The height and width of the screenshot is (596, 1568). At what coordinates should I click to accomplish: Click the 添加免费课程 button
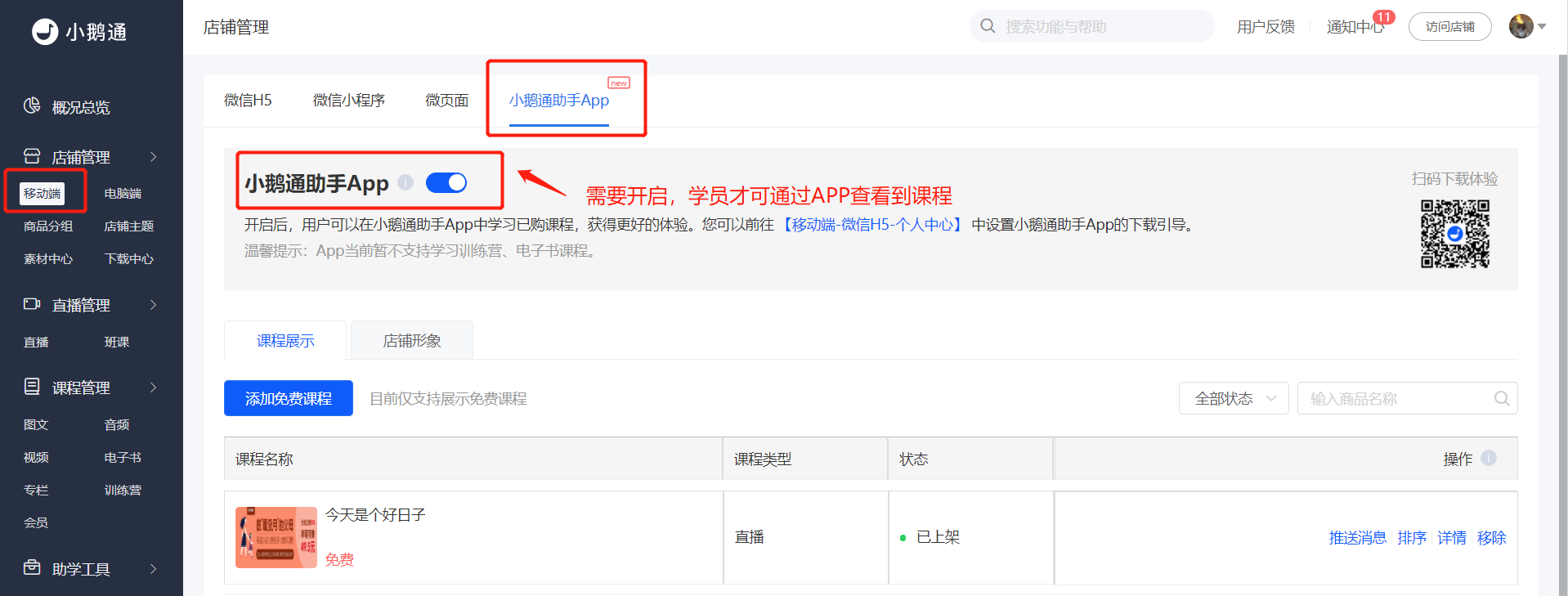289,398
